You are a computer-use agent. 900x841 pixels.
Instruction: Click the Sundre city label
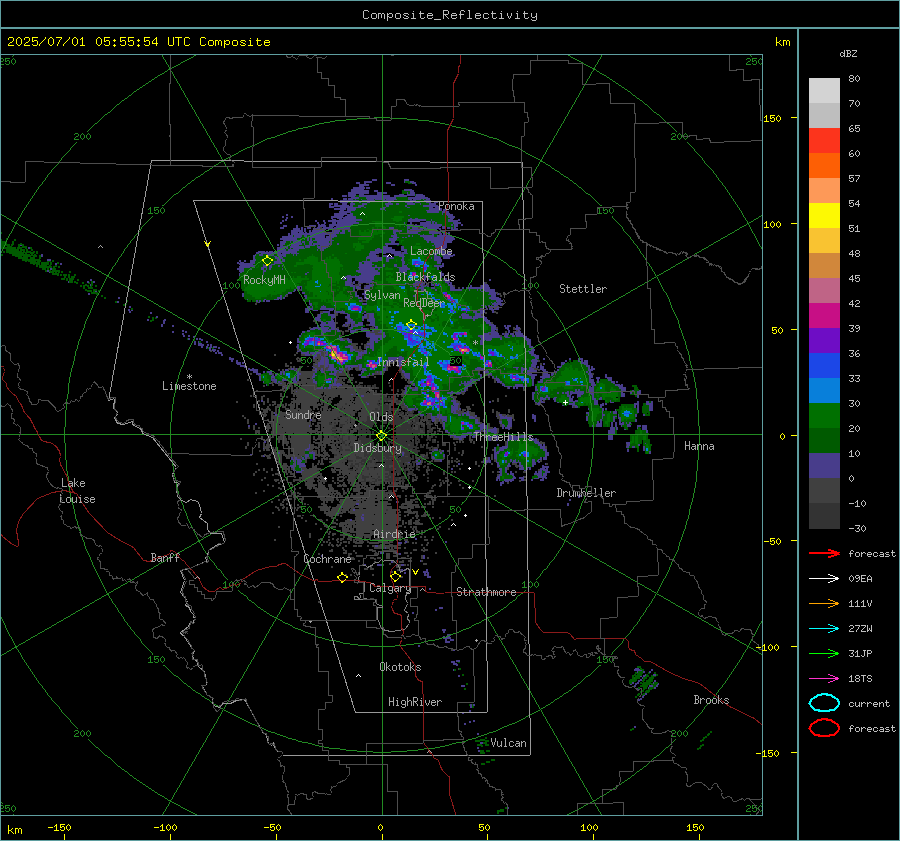tap(303, 415)
